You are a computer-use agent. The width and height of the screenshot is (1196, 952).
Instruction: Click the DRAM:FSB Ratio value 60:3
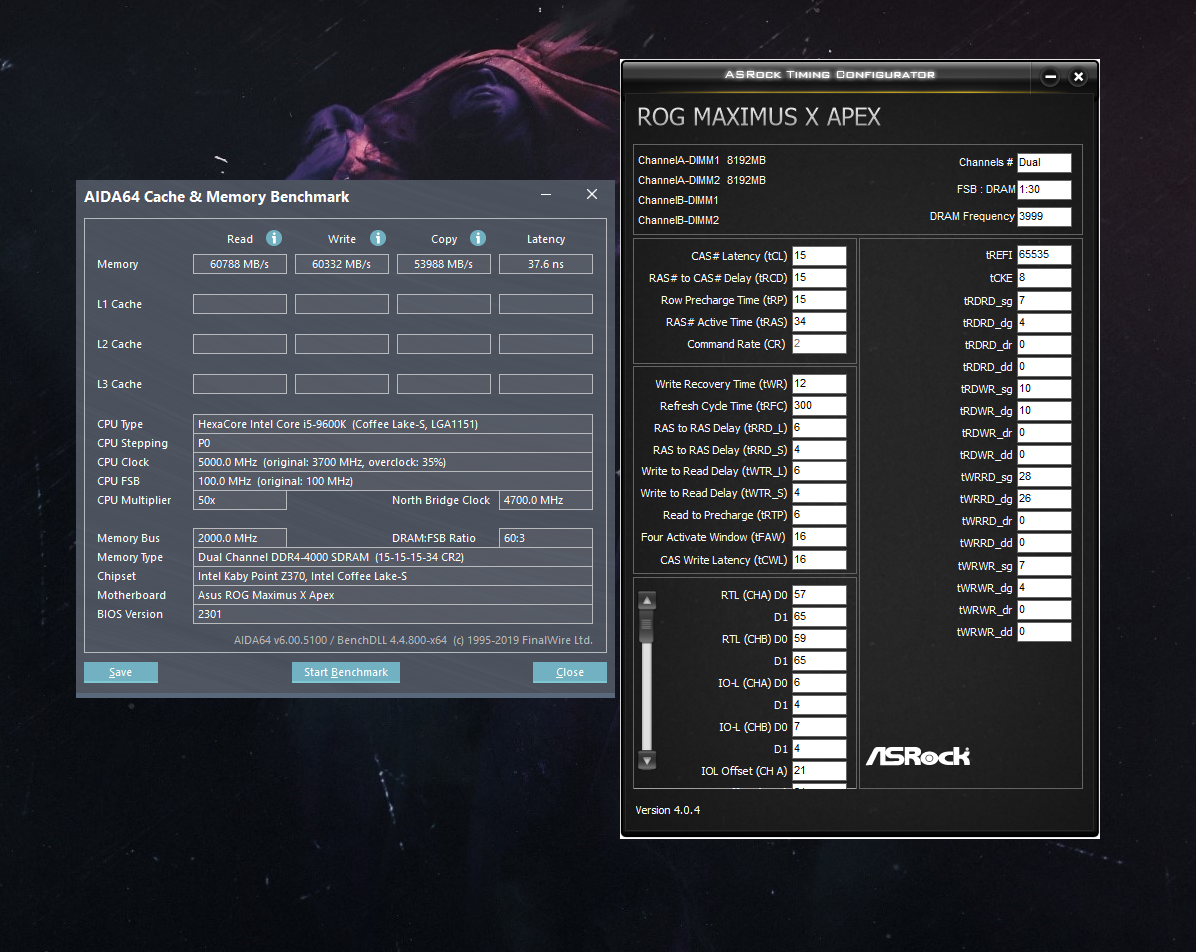click(x=545, y=538)
